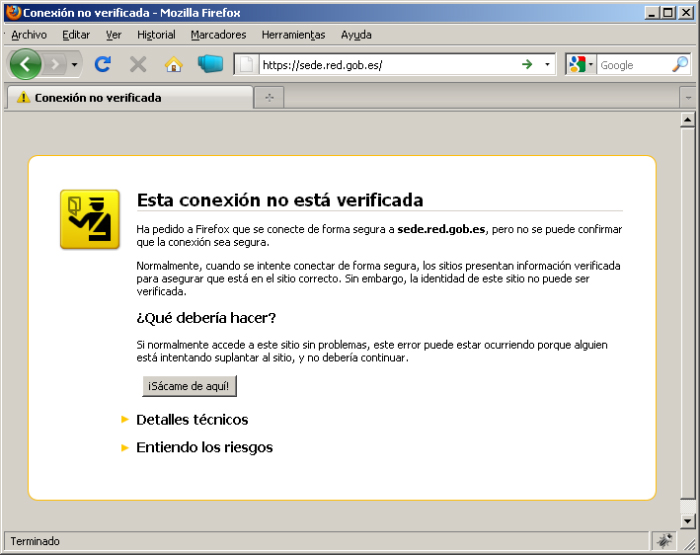Select the Conexión no verificada tab
This screenshot has width=700, height=555.
pyautogui.click(x=130, y=97)
